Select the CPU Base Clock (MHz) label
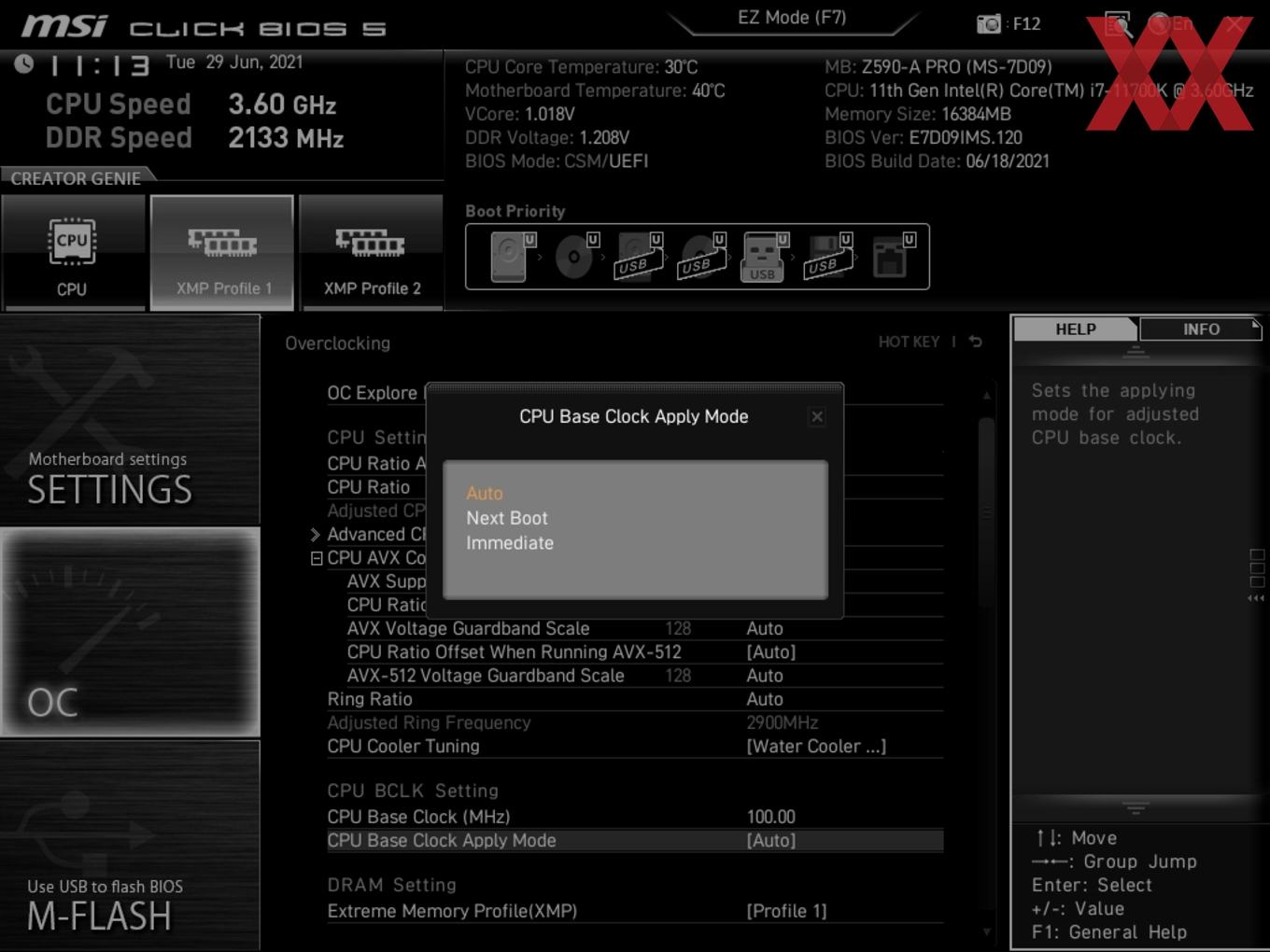This screenshot has width=1270, height=952. point(418,818)
